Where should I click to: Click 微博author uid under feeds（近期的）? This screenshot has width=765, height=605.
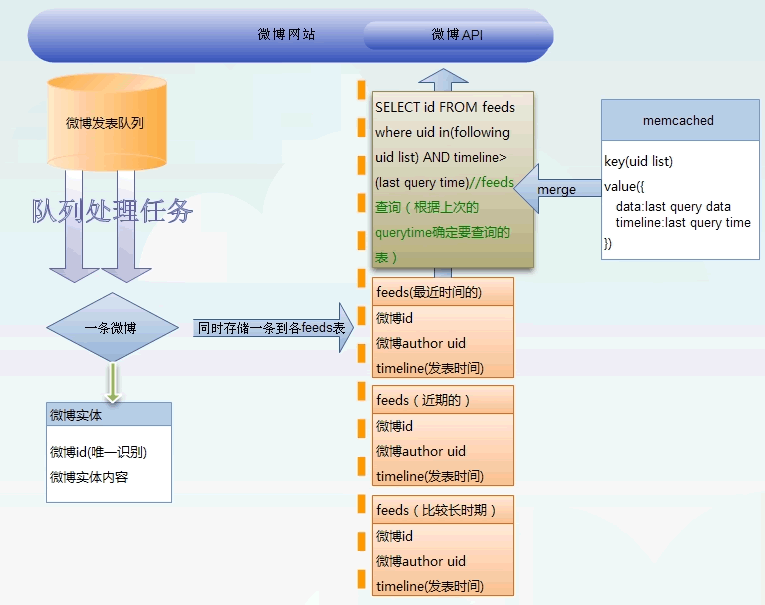[x=421, y=451]
